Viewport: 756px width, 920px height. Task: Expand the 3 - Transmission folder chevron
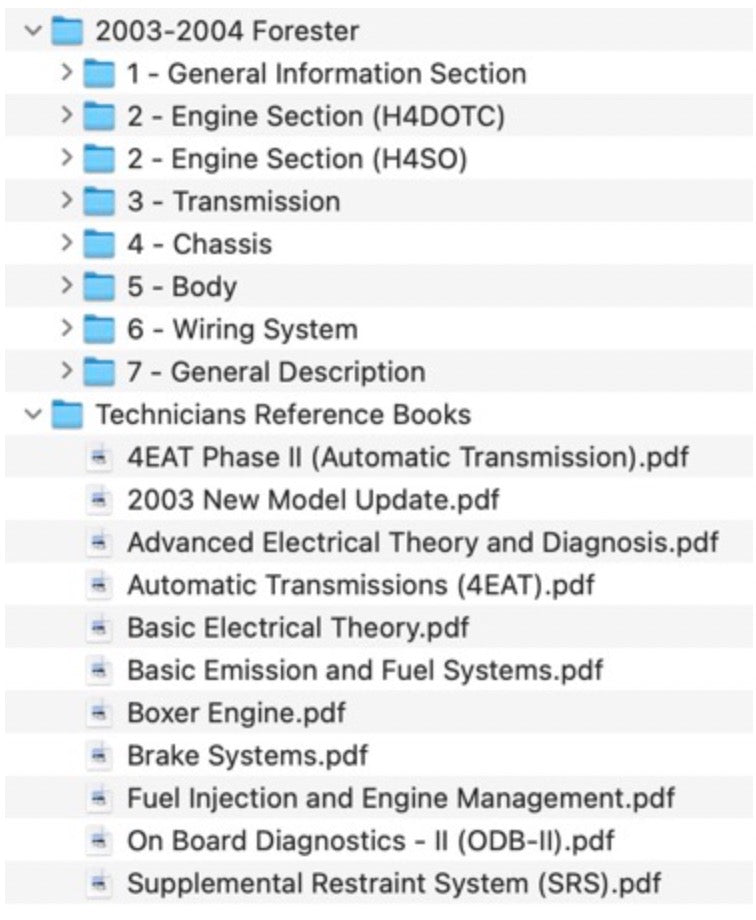pos(67,201)
